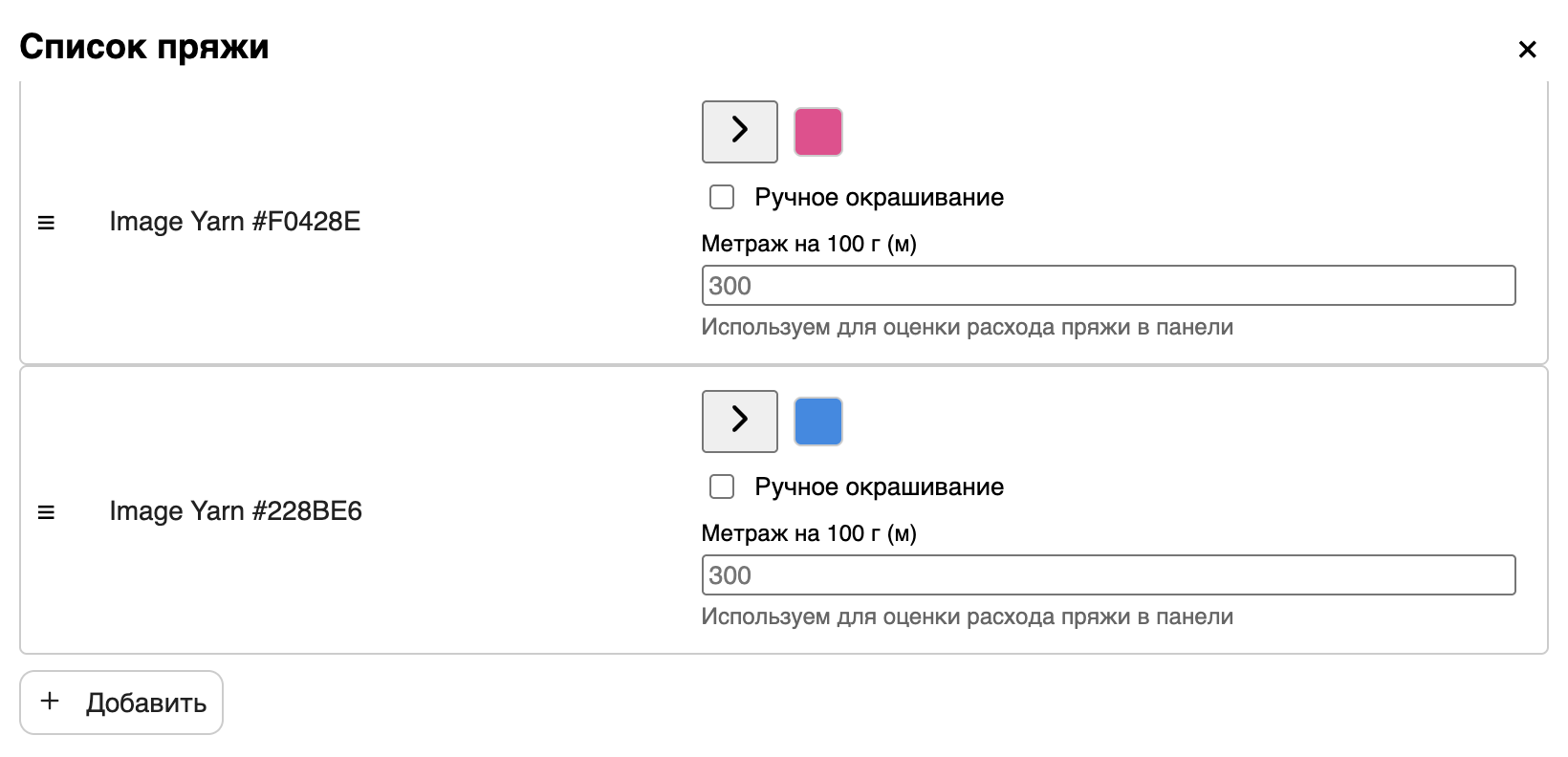Click the plus icon on the Добавить button
Screen dimensions: 1568x757
point(48,702)
